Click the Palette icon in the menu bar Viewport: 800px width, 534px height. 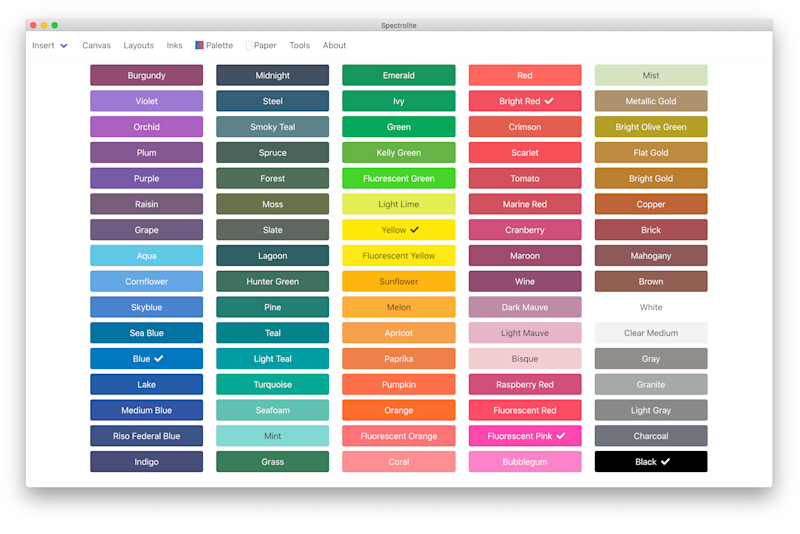(x=199, y=45)
